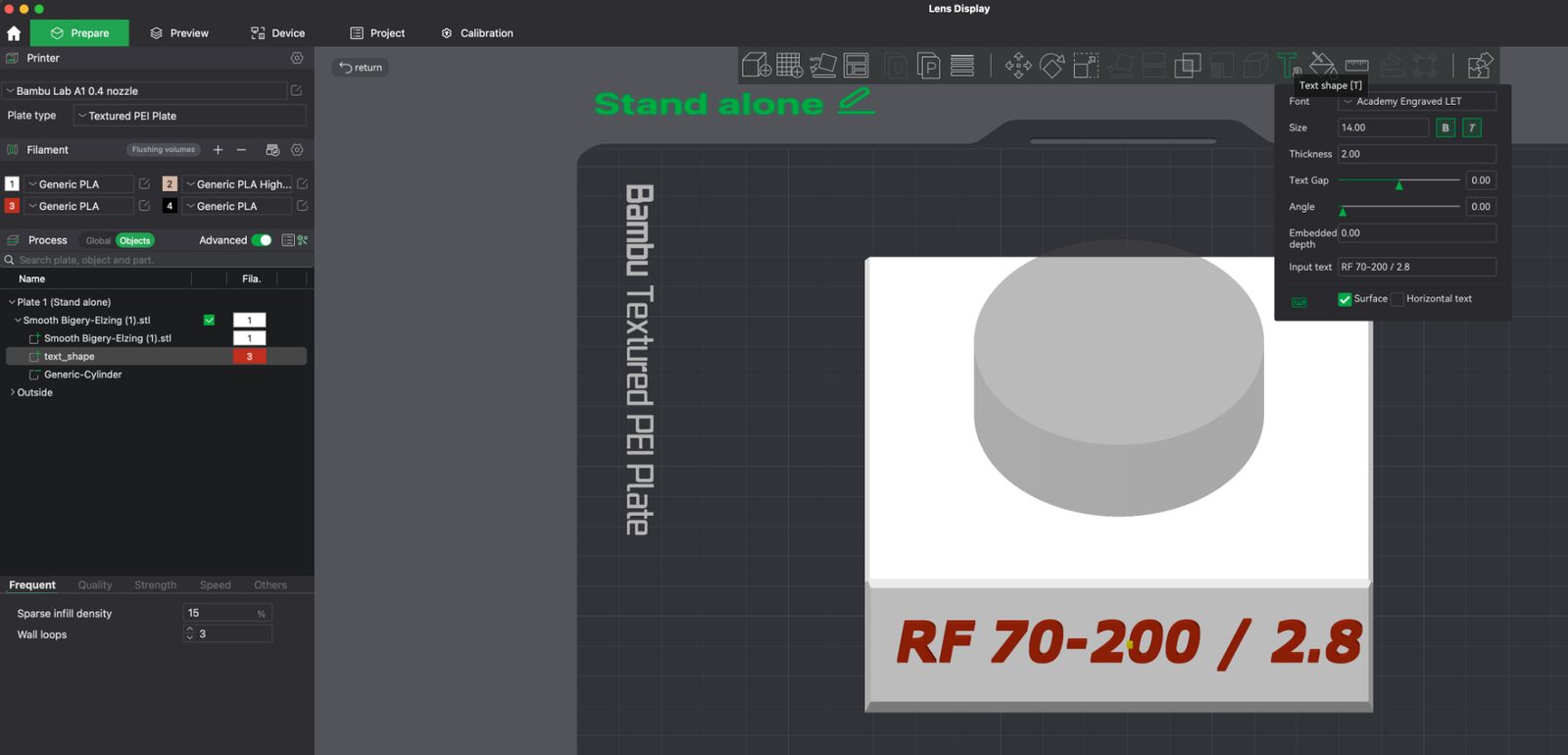The width and height of the screenshot is (1568, 755).
Task: Select the Rotate tool
Action: click(x=1053, y=66)
